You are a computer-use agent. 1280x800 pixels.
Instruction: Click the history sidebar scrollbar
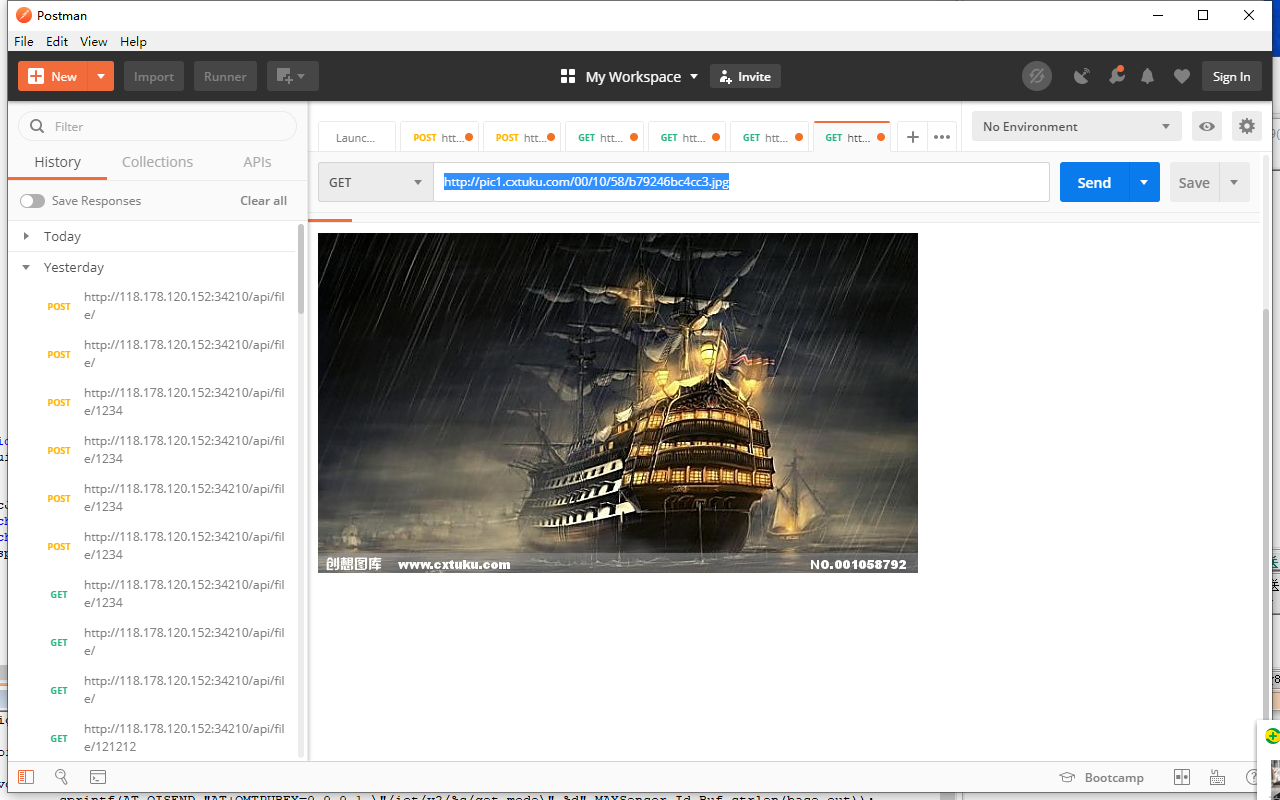301,269
